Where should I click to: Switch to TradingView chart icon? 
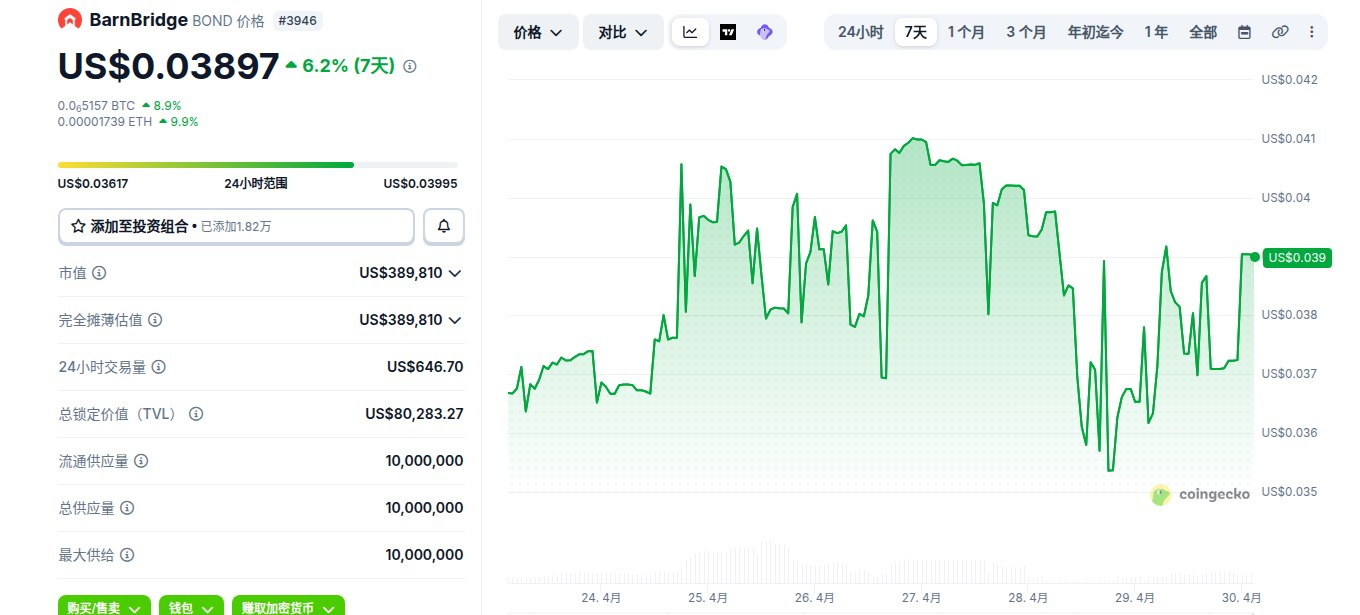coord(728,32)
